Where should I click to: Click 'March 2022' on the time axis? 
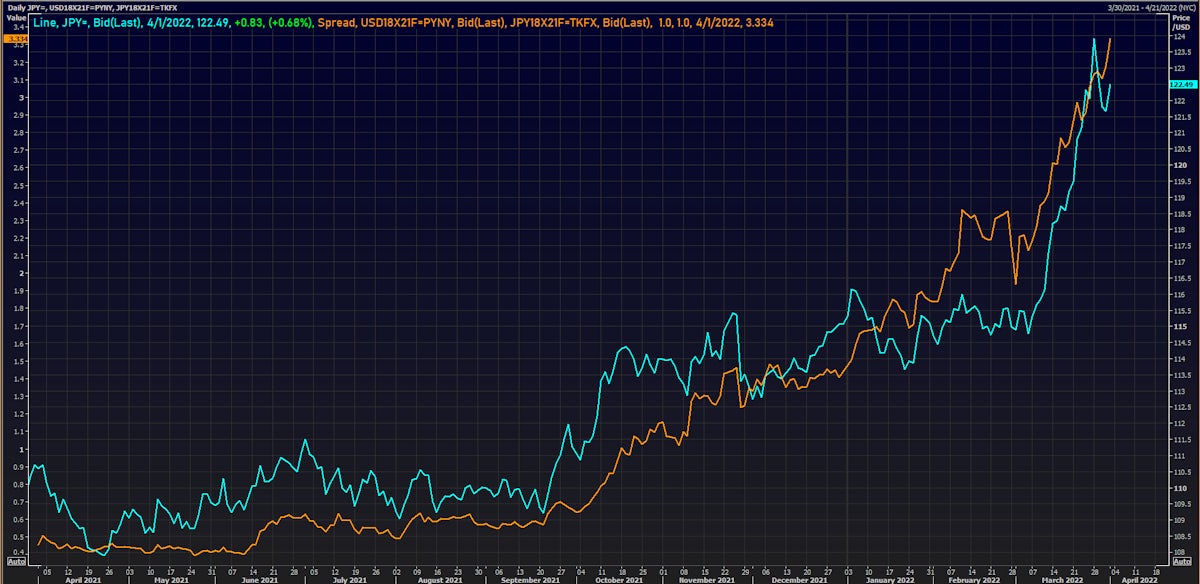pyautogui.click(x=1063, y=579)
